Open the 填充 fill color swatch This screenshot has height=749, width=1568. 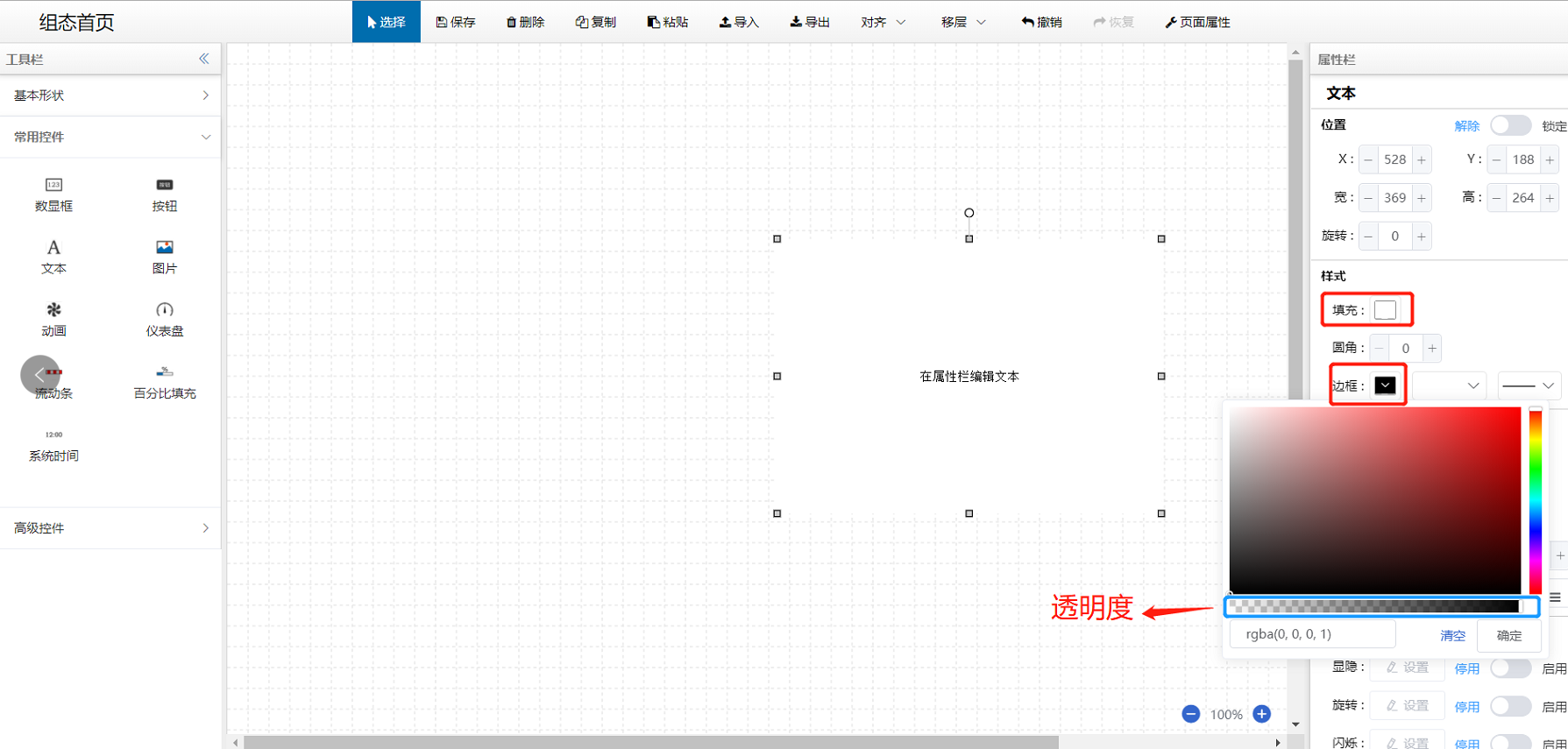[x=1385, y=310]
